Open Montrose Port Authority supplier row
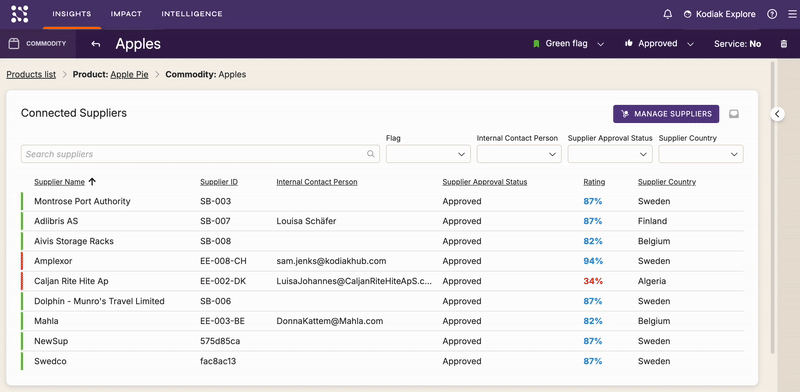Image resolution: width=800 pixels, height=392 pixels. [382, 201]
